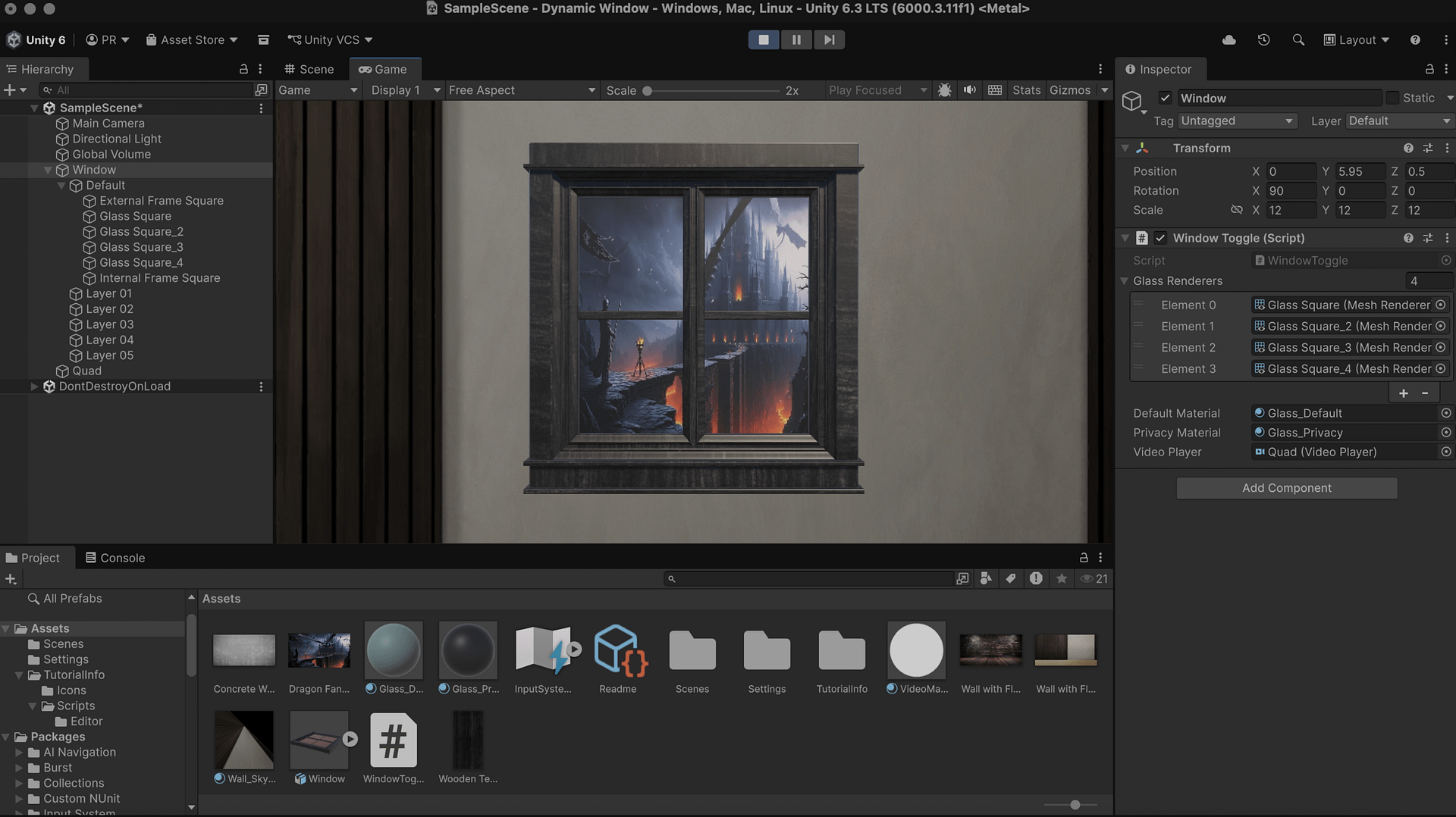Enable the Static checkbox
This screenshot has width=1456, height=817.
(x=1392, y=99)
